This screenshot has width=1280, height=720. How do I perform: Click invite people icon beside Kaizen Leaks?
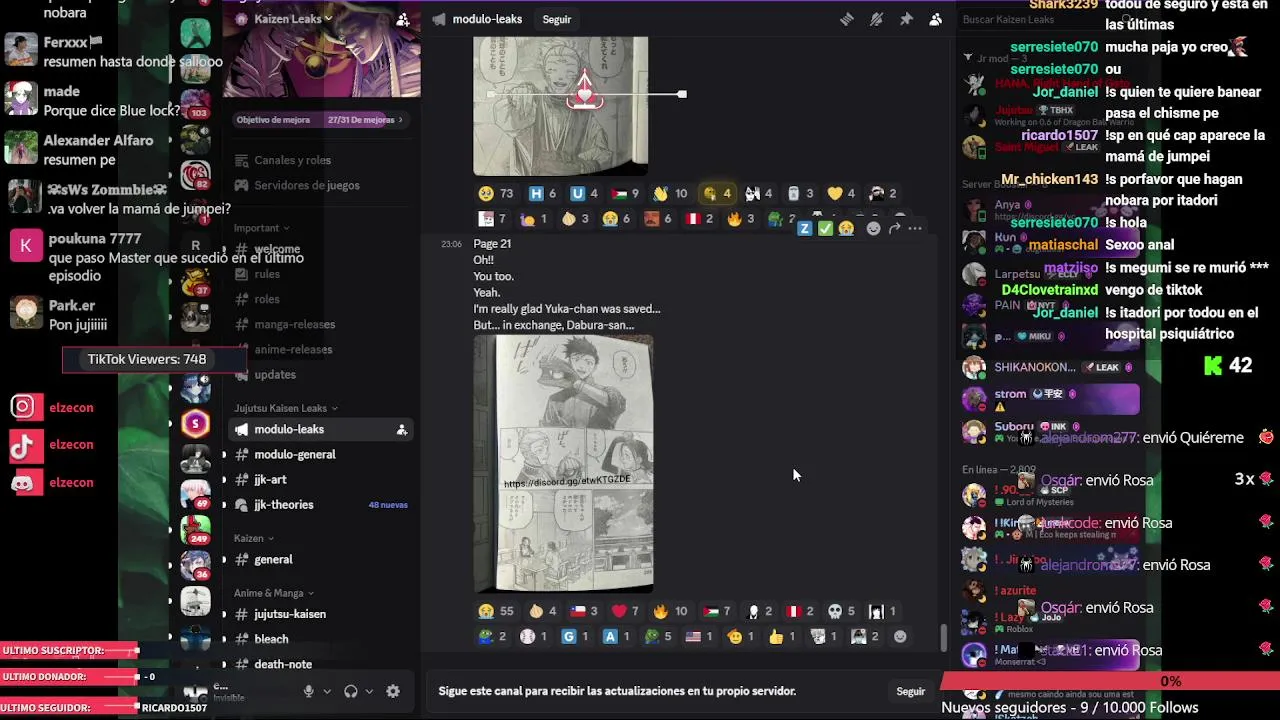(403, 19)
